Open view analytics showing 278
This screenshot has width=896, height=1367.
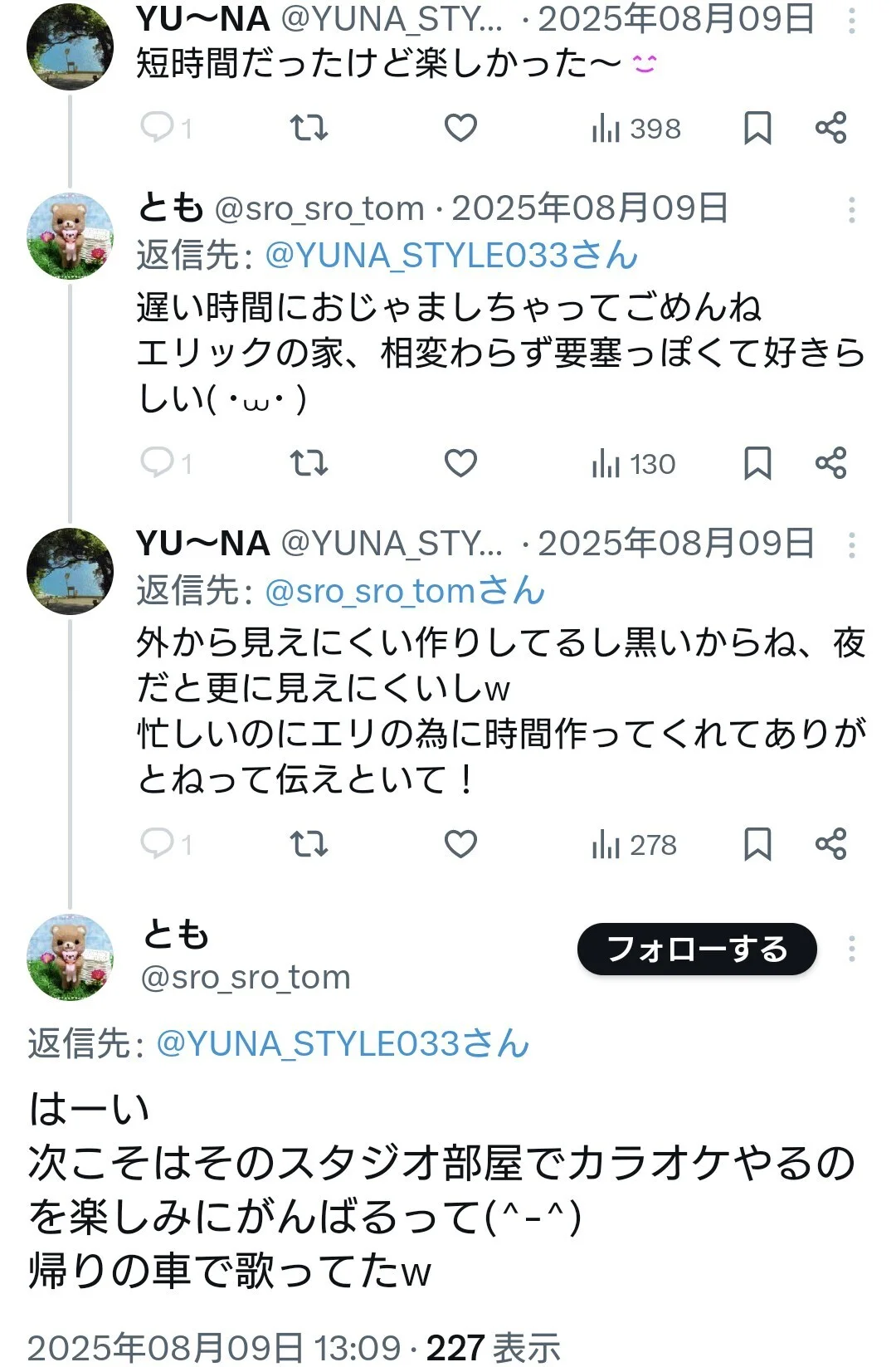point(635,845)
